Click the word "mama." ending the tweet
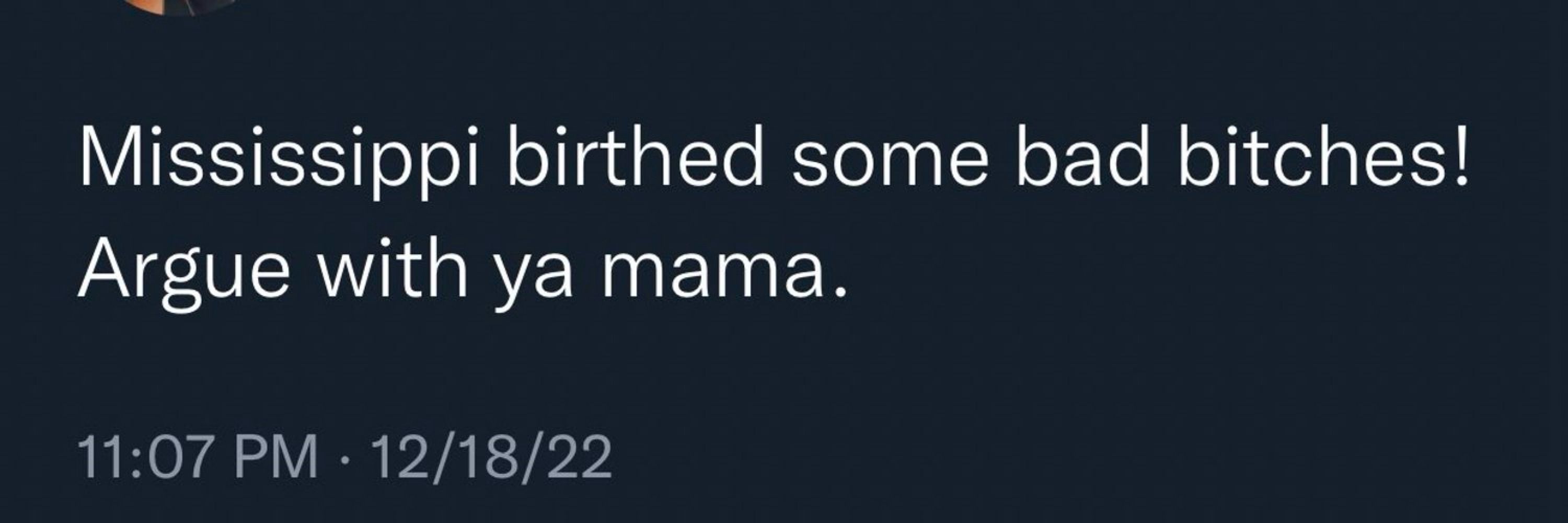Viewport: 1568px width, 523px height. coord(724,274)
